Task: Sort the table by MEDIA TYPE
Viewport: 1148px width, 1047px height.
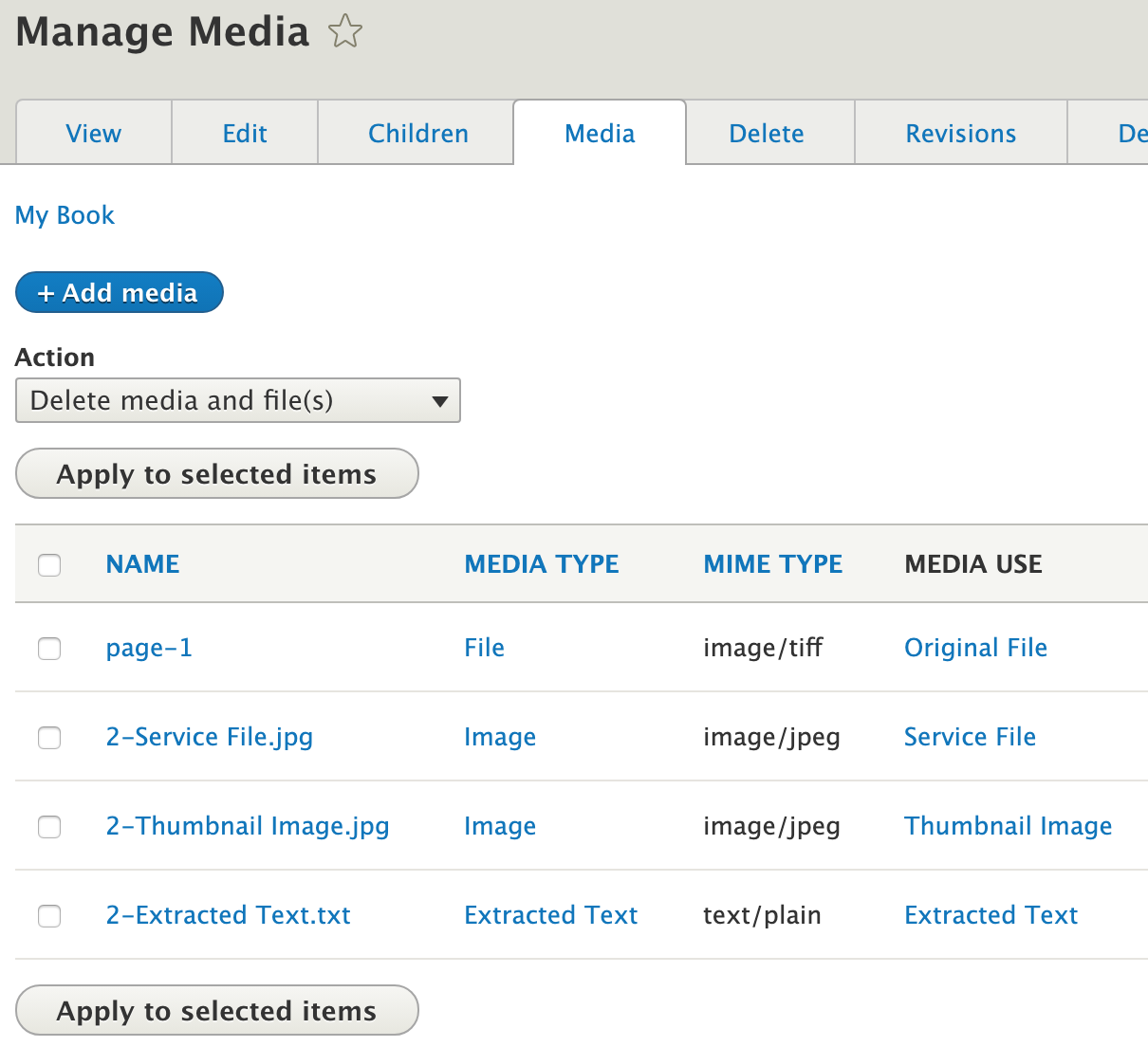Action: 541,563
